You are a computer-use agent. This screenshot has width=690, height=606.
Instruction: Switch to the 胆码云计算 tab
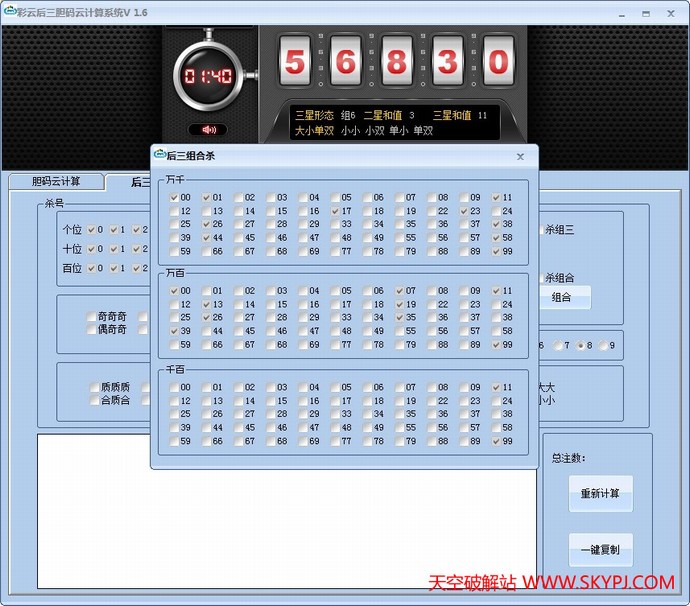[56, 181]
